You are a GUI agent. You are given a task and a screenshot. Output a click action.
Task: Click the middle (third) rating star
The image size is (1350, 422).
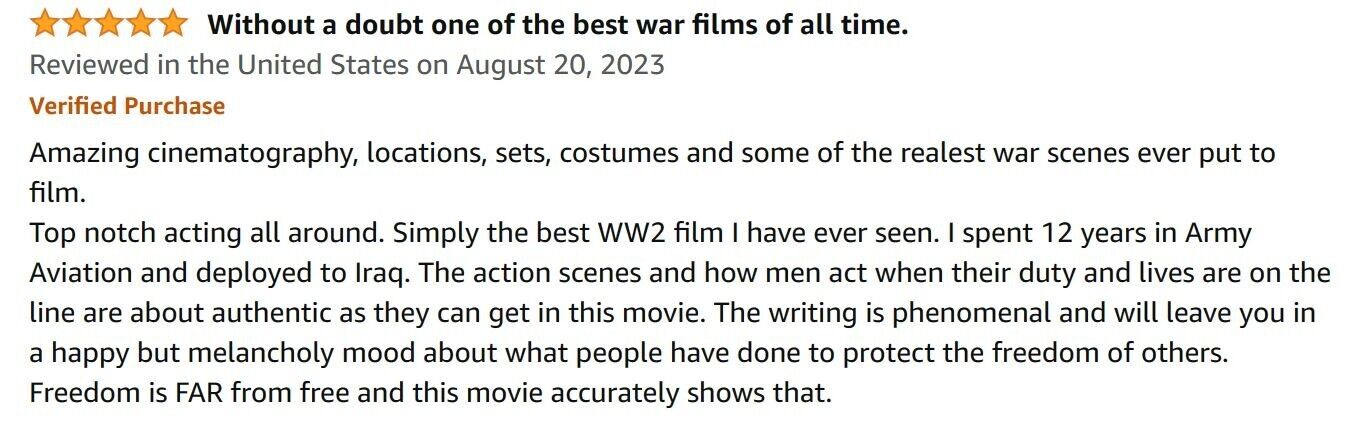pyautogui.click(x=108, y=23)
